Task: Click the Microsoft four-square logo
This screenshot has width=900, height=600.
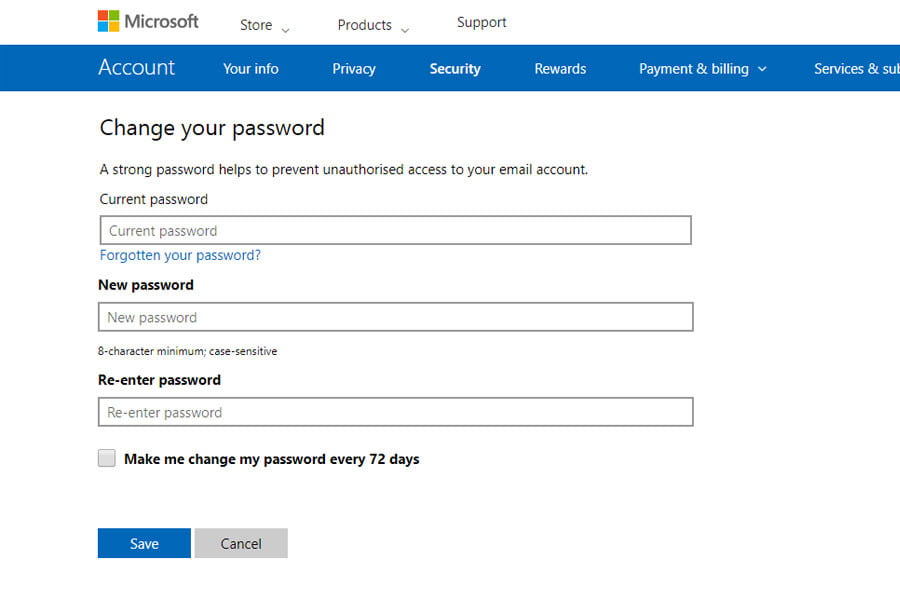Action: pyautogui.click(x=108, y=21)
